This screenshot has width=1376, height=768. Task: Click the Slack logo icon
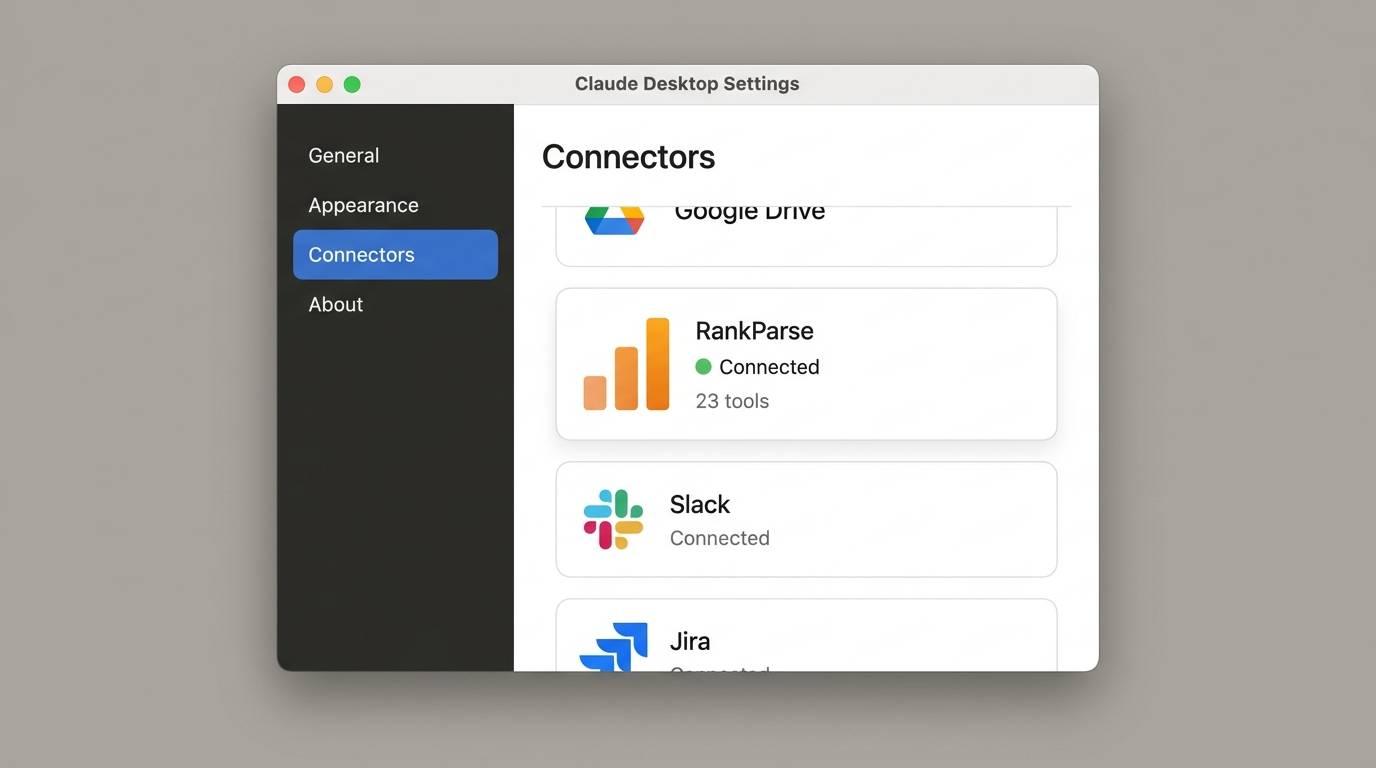tap(613, 519)
